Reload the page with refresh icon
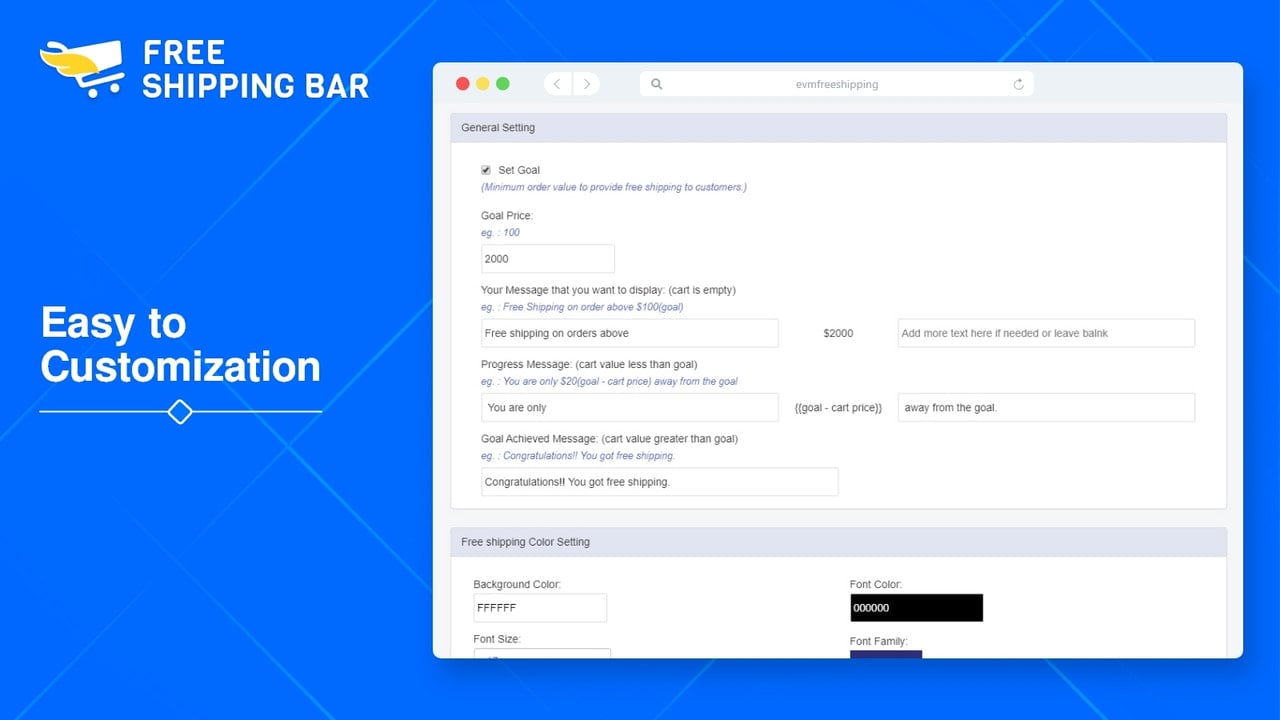This screenshot has height=720, width=1280. pyautogui.click(x=1018, y=84)
